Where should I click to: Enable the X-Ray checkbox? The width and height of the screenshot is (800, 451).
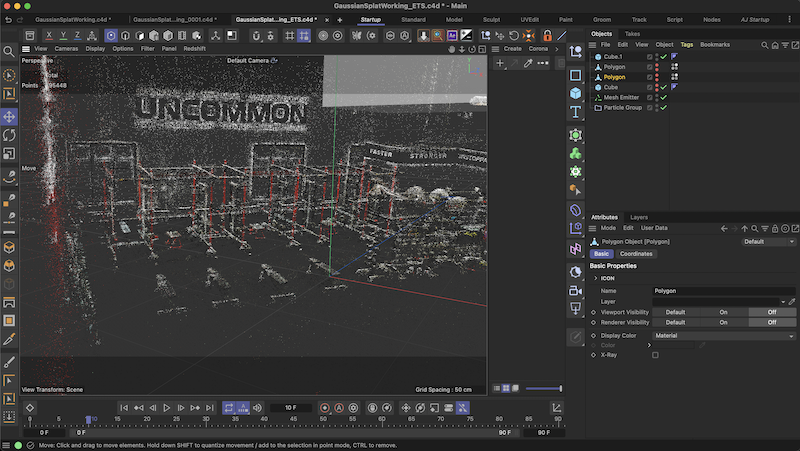[656, 355]
